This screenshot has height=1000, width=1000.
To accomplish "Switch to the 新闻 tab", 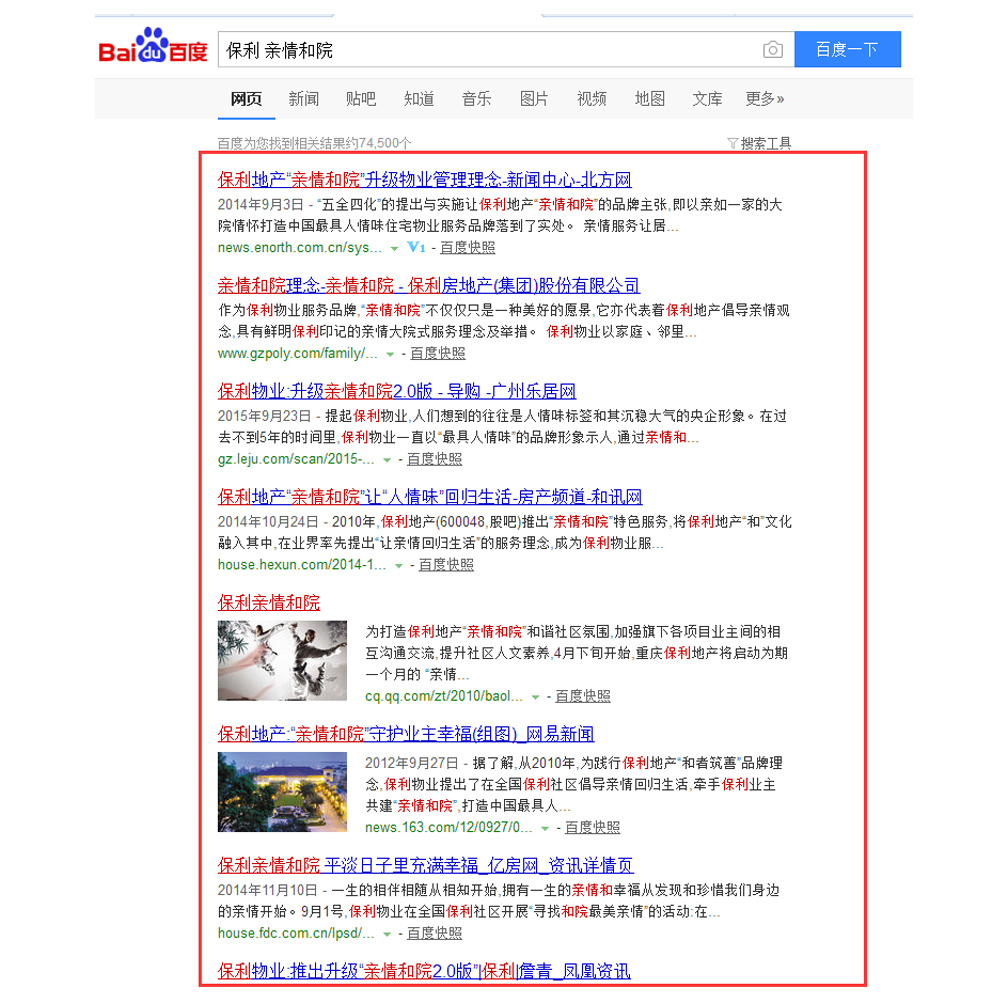I will click(x=304, y=99).
